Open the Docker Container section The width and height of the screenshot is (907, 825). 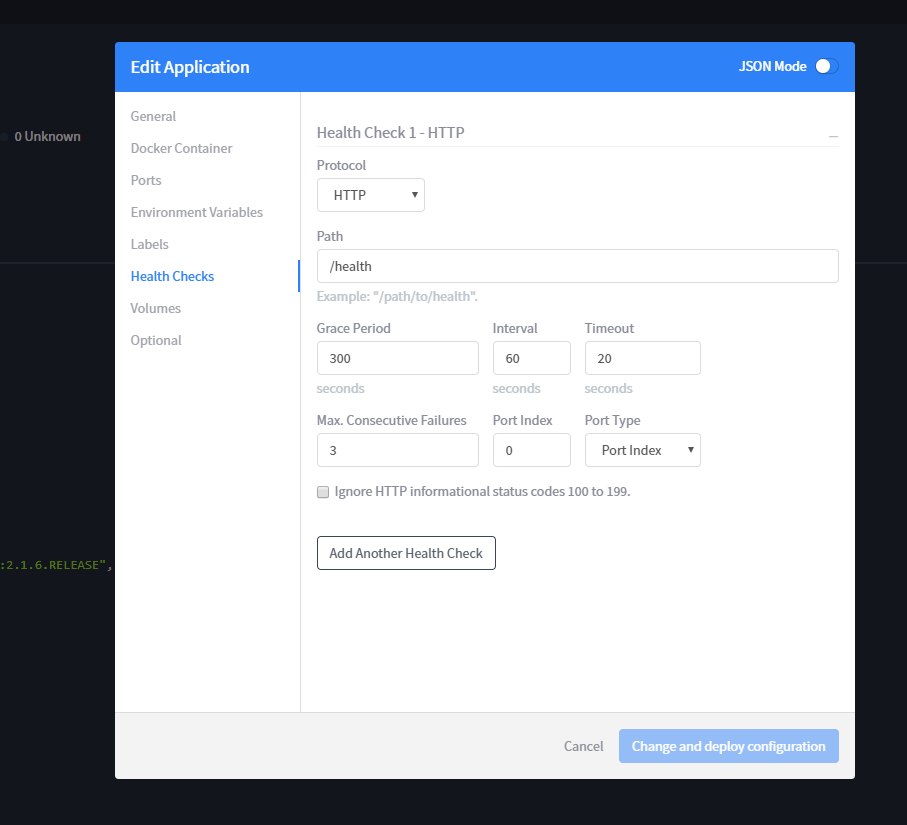point(181,148)
